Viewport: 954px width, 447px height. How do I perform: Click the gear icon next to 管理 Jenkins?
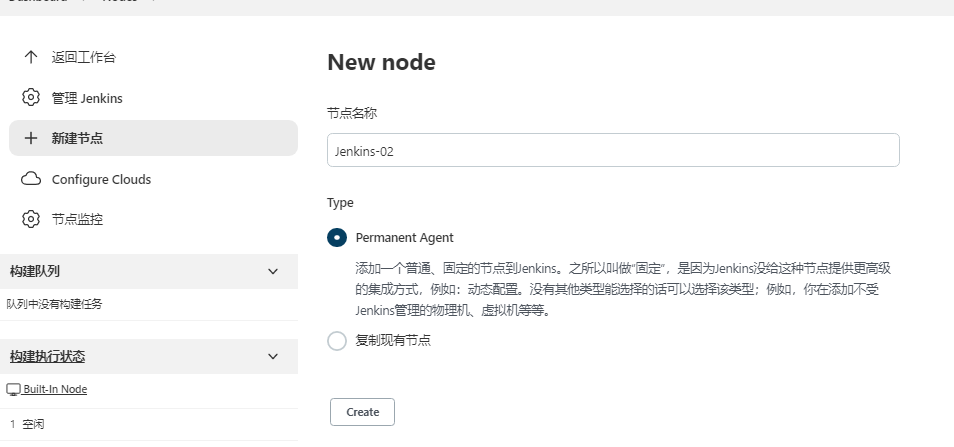[x=30, y=98]
